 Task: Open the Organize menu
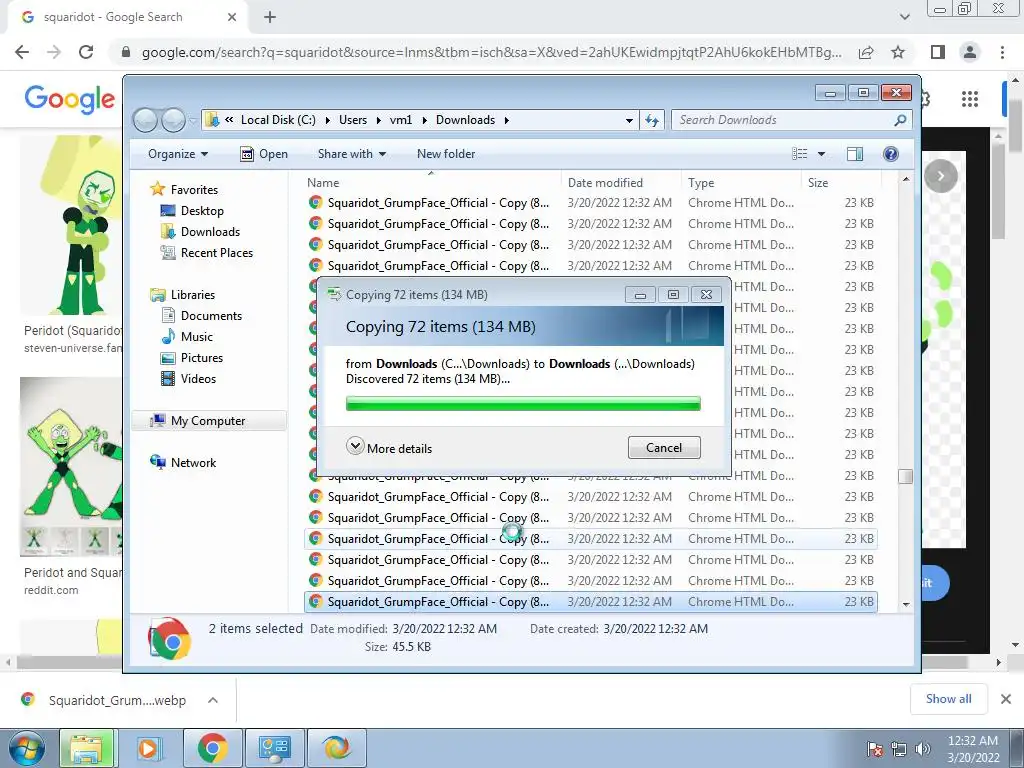tap(178, 154)
